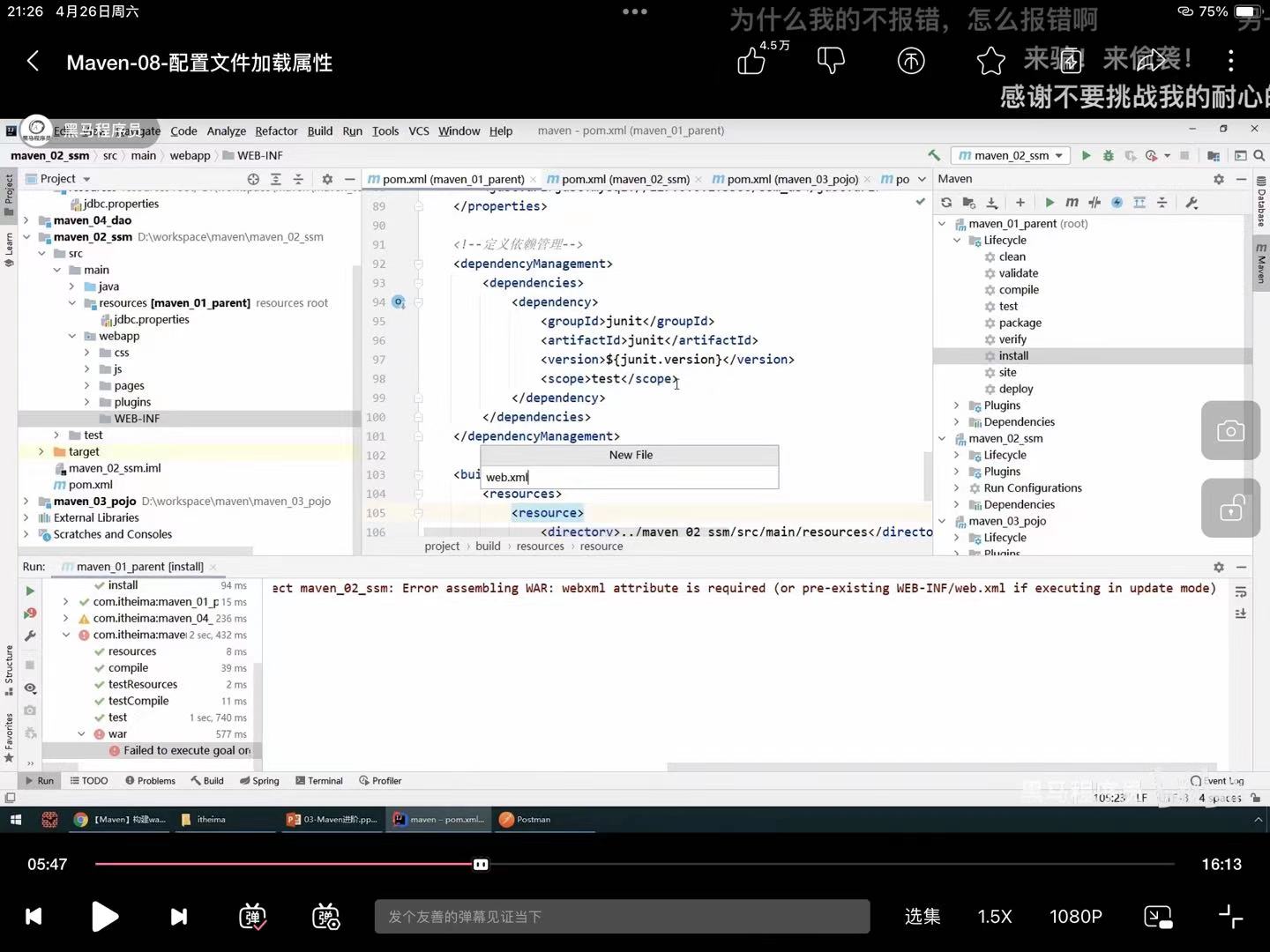The height and width of the screenshot is (952, 1270).
Task: Expand the maven_04_dao project node
Action: [x=26, y=220]
